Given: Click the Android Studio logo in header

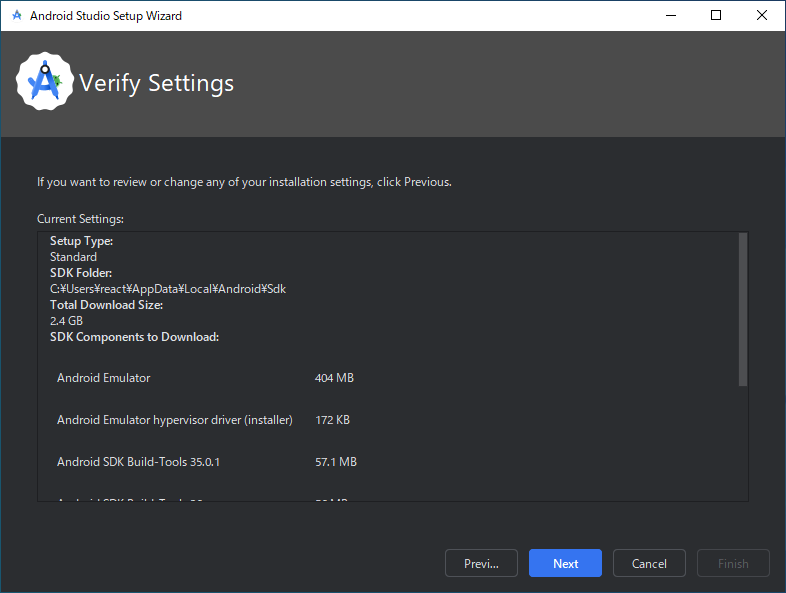Looking at the screenshot, I should [45, 81].
